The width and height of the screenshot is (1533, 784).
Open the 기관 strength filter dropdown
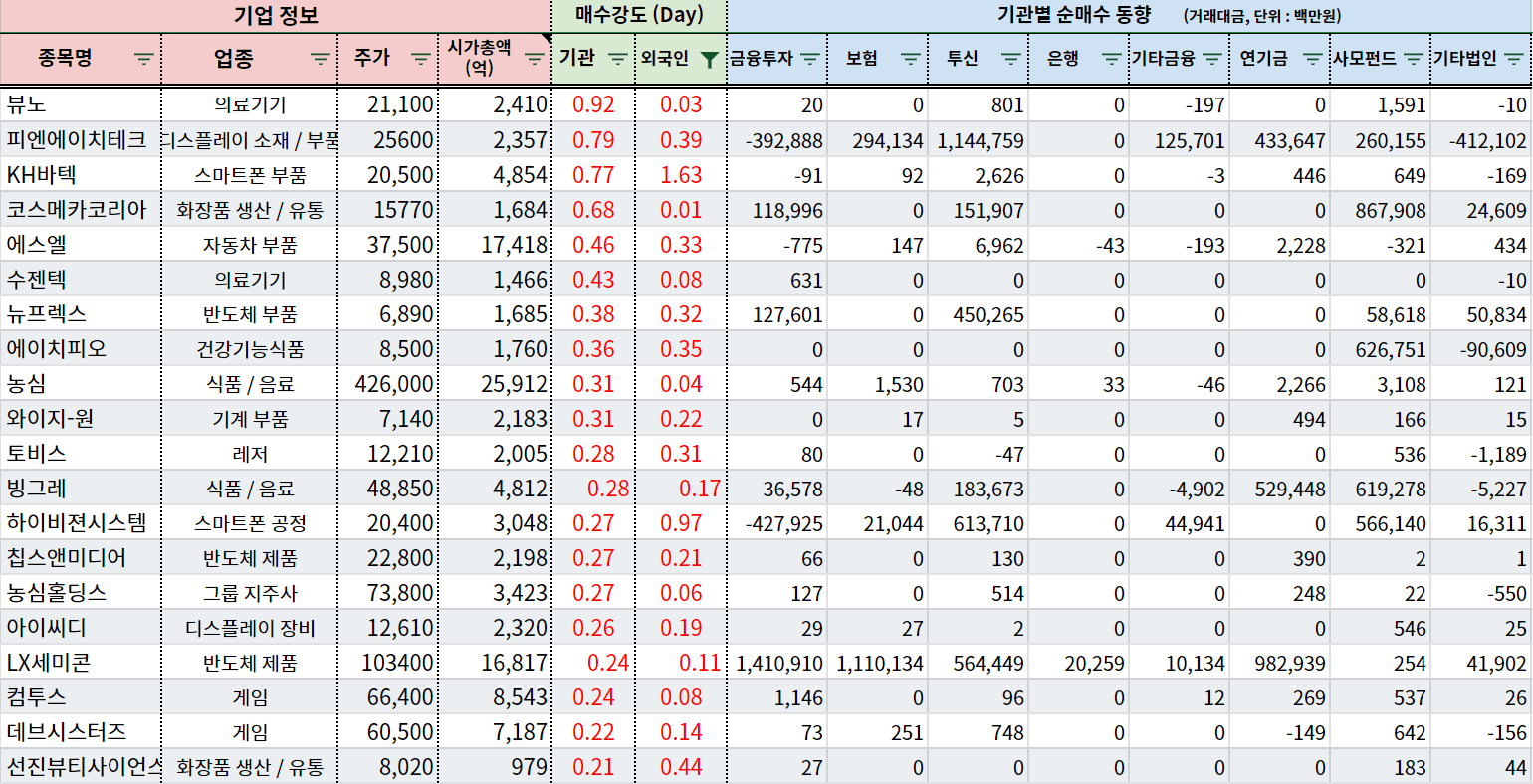pyautogui.click(x=618, y=59)
